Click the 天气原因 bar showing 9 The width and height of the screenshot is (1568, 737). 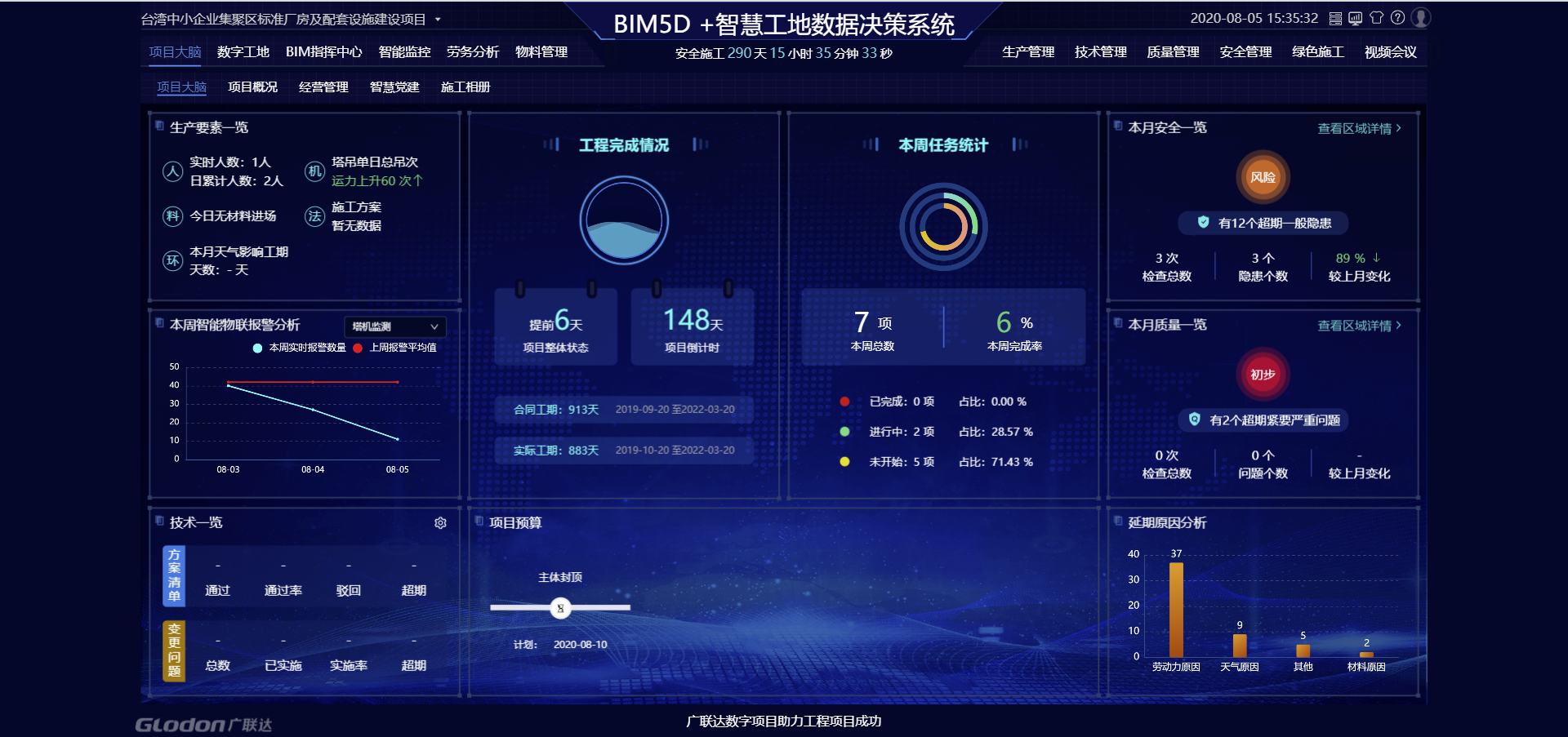pos(1240,646)
